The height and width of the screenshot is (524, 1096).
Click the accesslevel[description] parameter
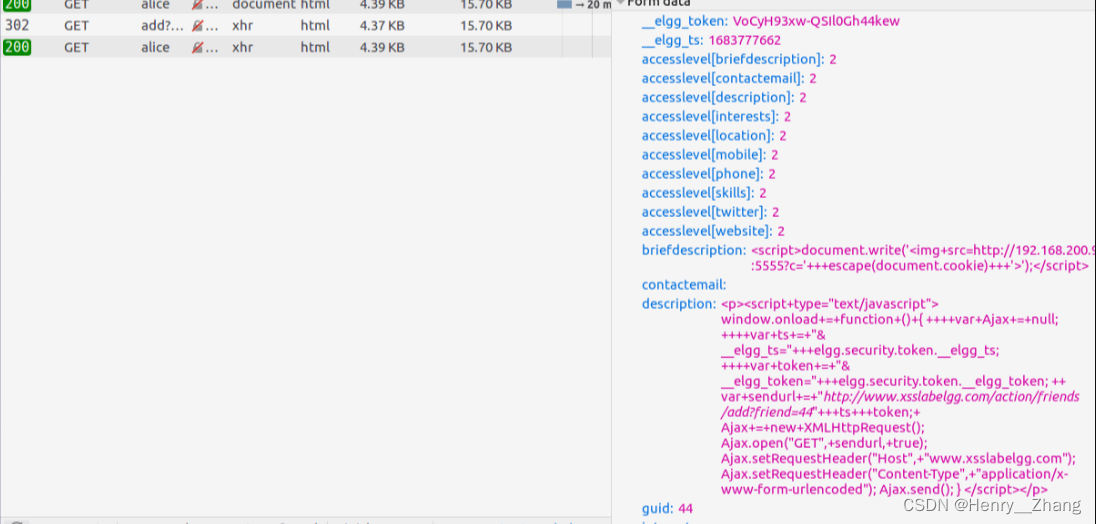coord(719,97)
